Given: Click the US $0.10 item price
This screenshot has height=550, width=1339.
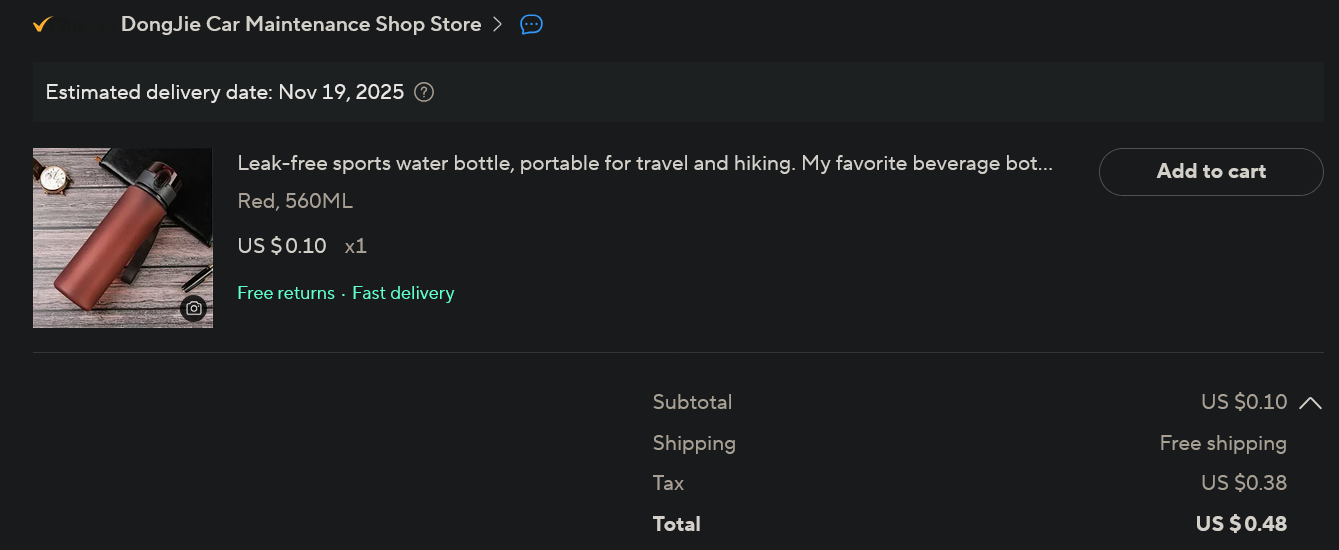Looking at the screenshot, I should pos(282,246).
